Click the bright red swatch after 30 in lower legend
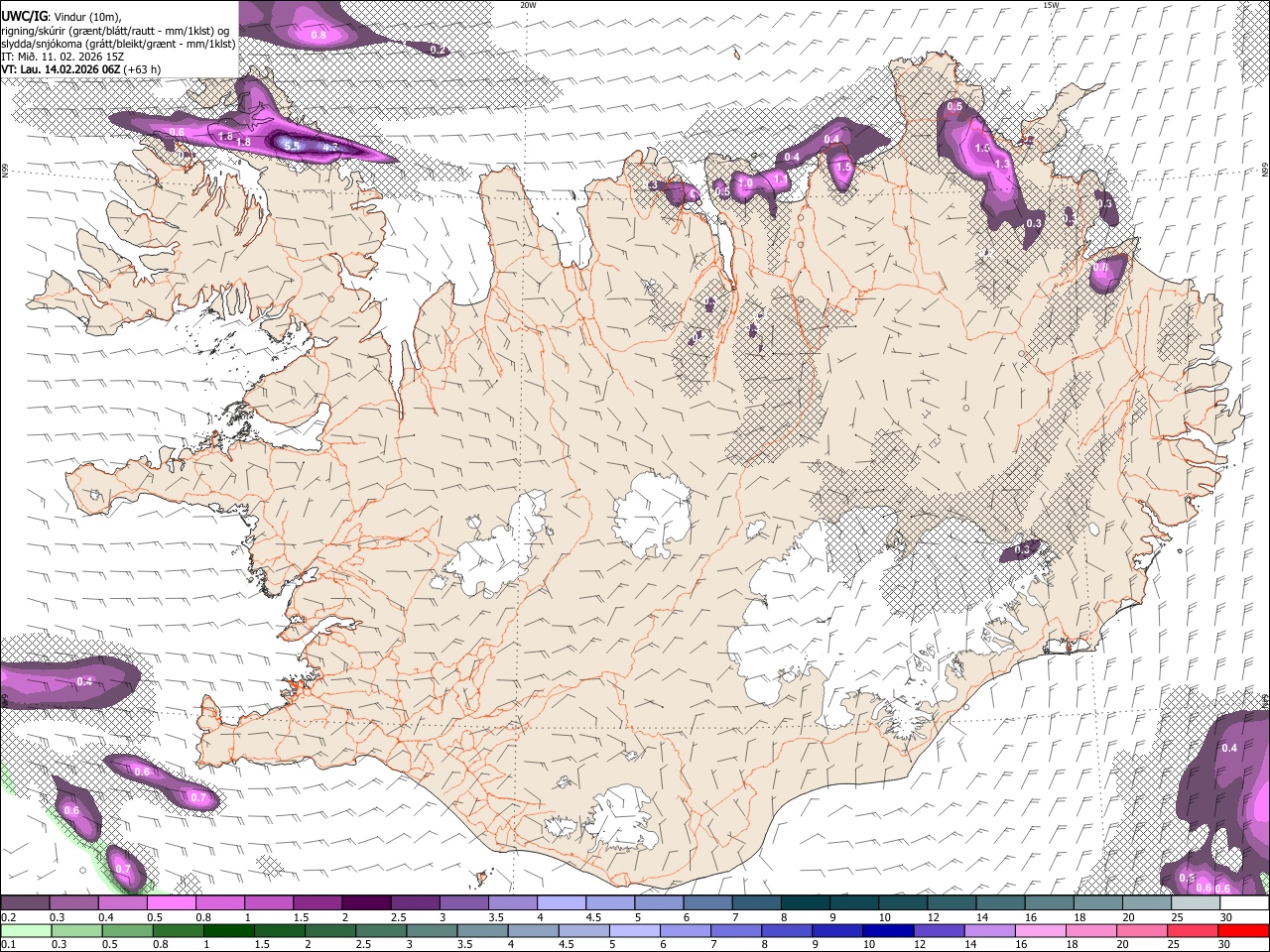The width and height of the screenshot is (1270, 952). (x=1241, y=930)
